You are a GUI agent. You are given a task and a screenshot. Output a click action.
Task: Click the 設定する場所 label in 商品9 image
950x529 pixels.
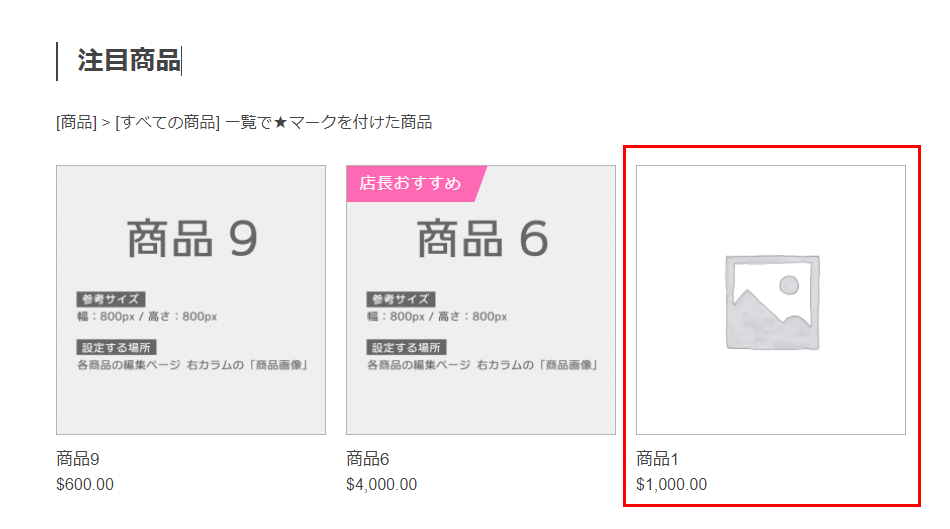coord(116,347)
